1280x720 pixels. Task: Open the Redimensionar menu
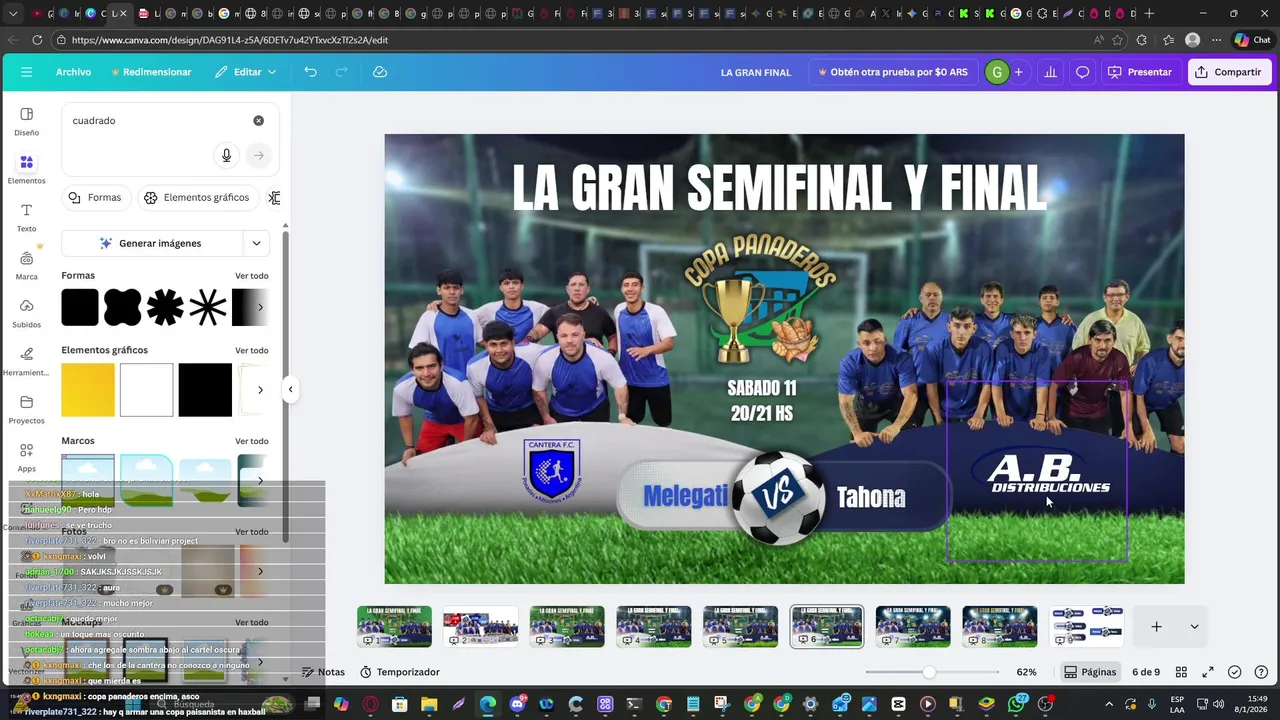pos(151,72)
